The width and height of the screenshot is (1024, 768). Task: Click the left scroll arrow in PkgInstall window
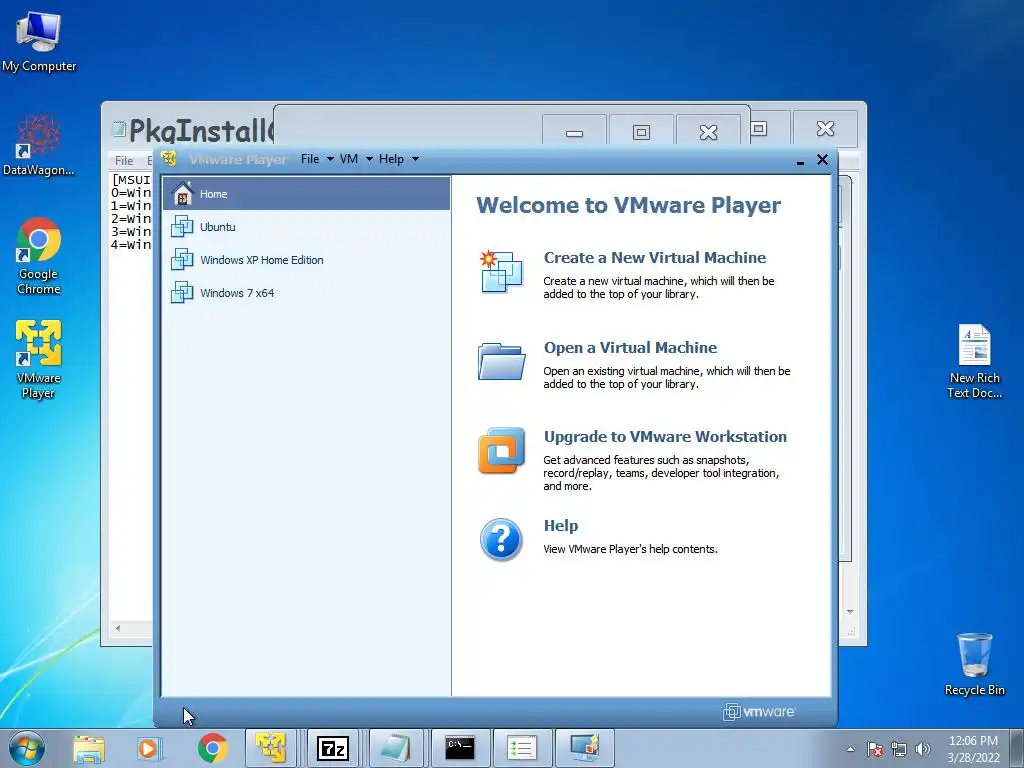118,628
